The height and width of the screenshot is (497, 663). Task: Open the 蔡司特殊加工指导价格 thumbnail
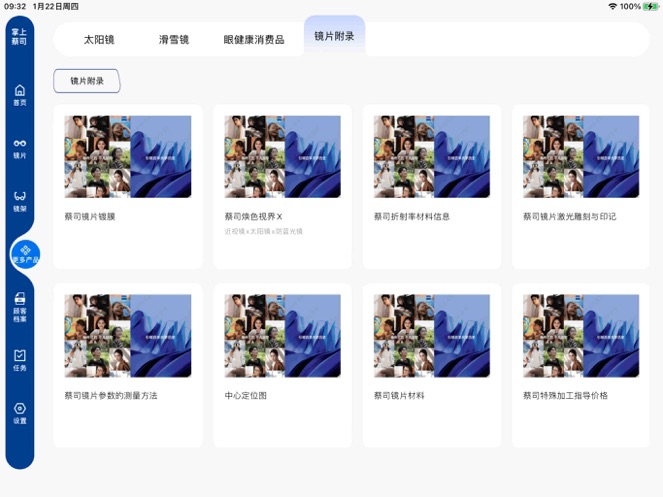581,336
